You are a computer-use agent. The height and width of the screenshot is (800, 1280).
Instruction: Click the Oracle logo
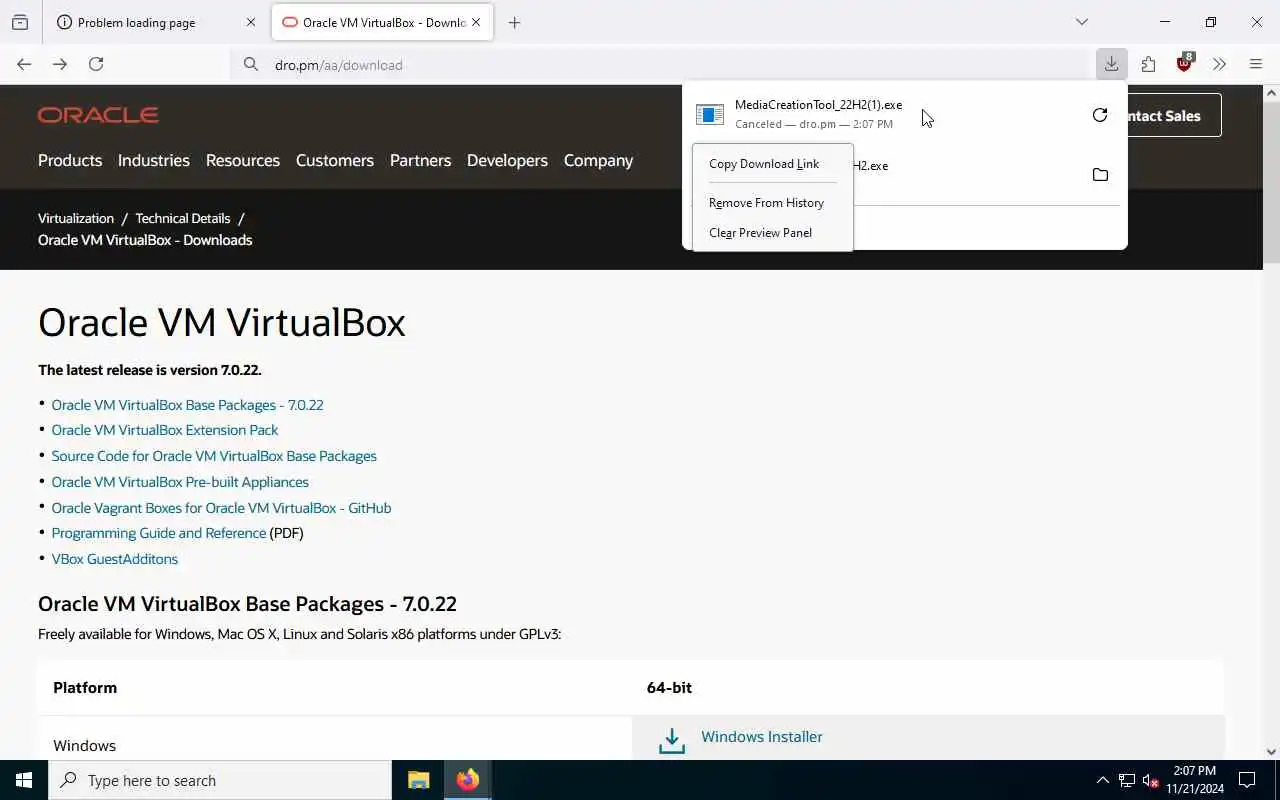98,115
